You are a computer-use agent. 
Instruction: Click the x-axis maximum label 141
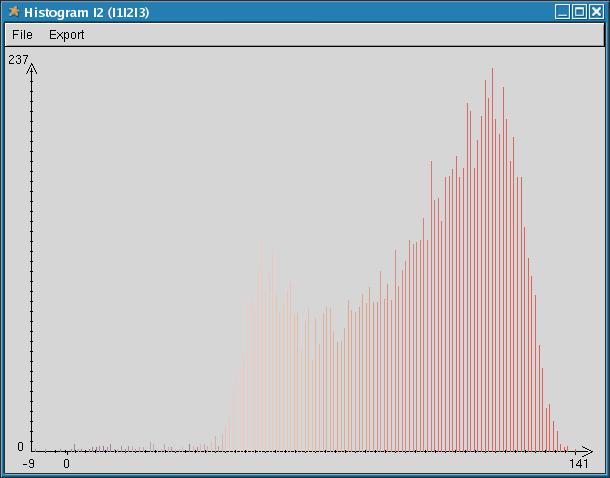pyautogui.click(x=579, y=464)
